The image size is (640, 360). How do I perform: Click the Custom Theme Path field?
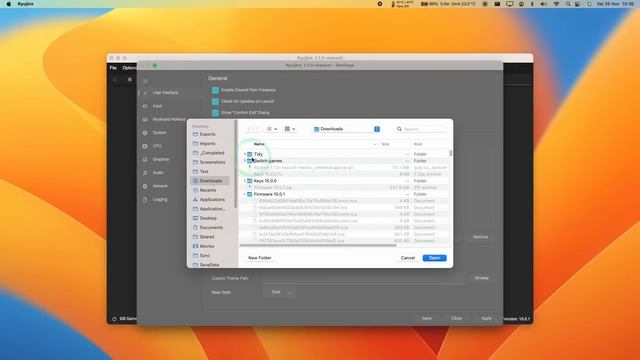tap(363, 278)
